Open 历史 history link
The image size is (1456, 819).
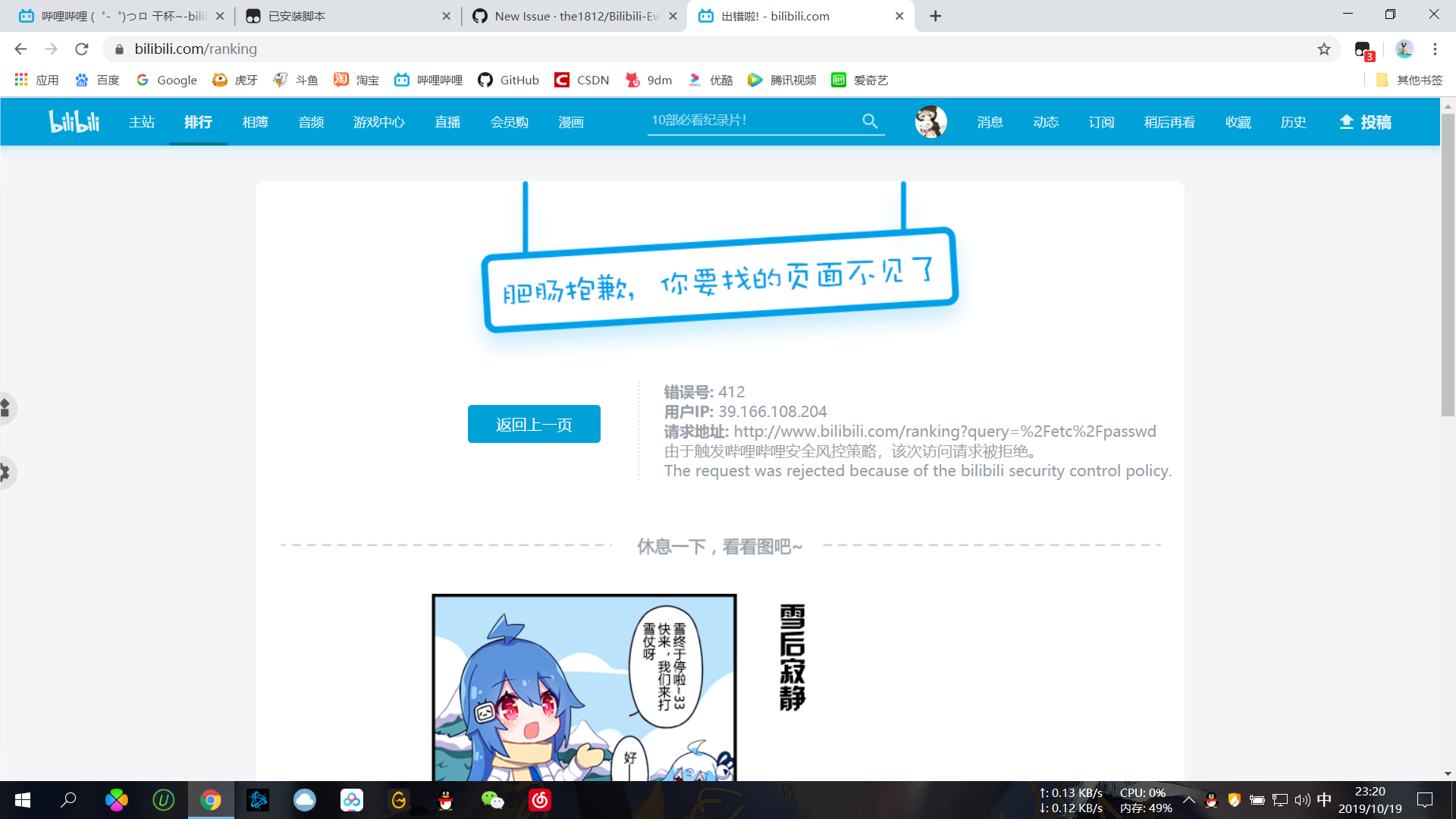[1293, 122]
